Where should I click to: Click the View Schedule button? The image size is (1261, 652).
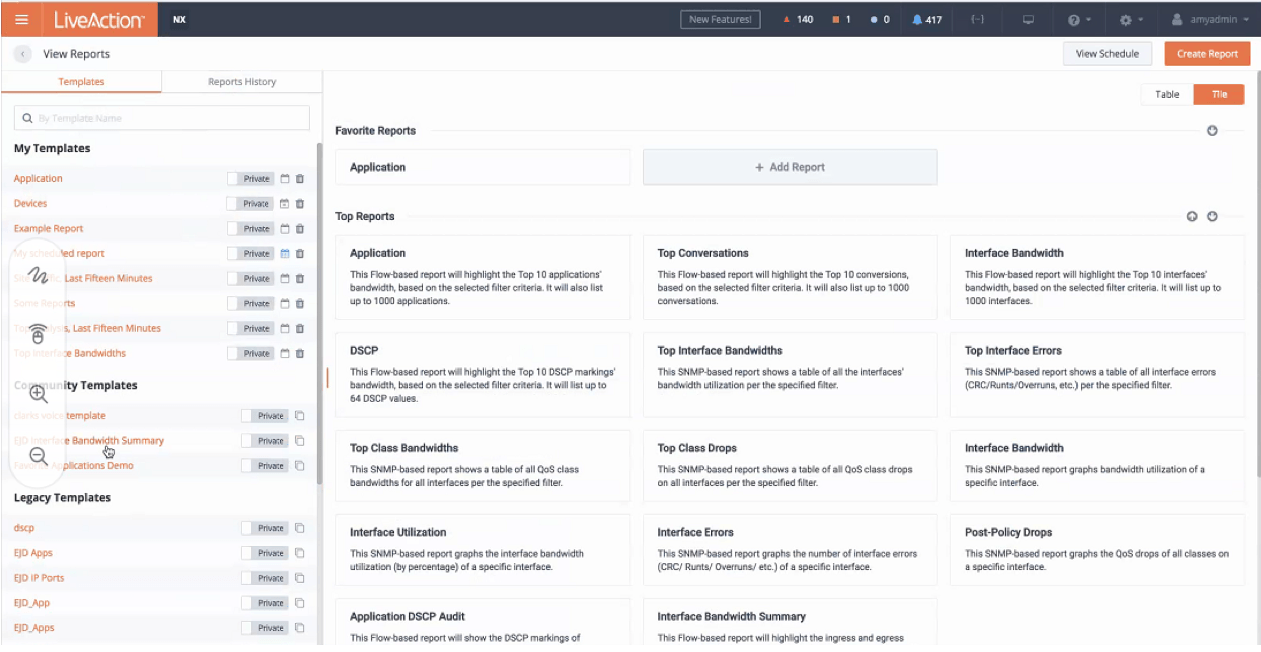(x=1107, y=54)
